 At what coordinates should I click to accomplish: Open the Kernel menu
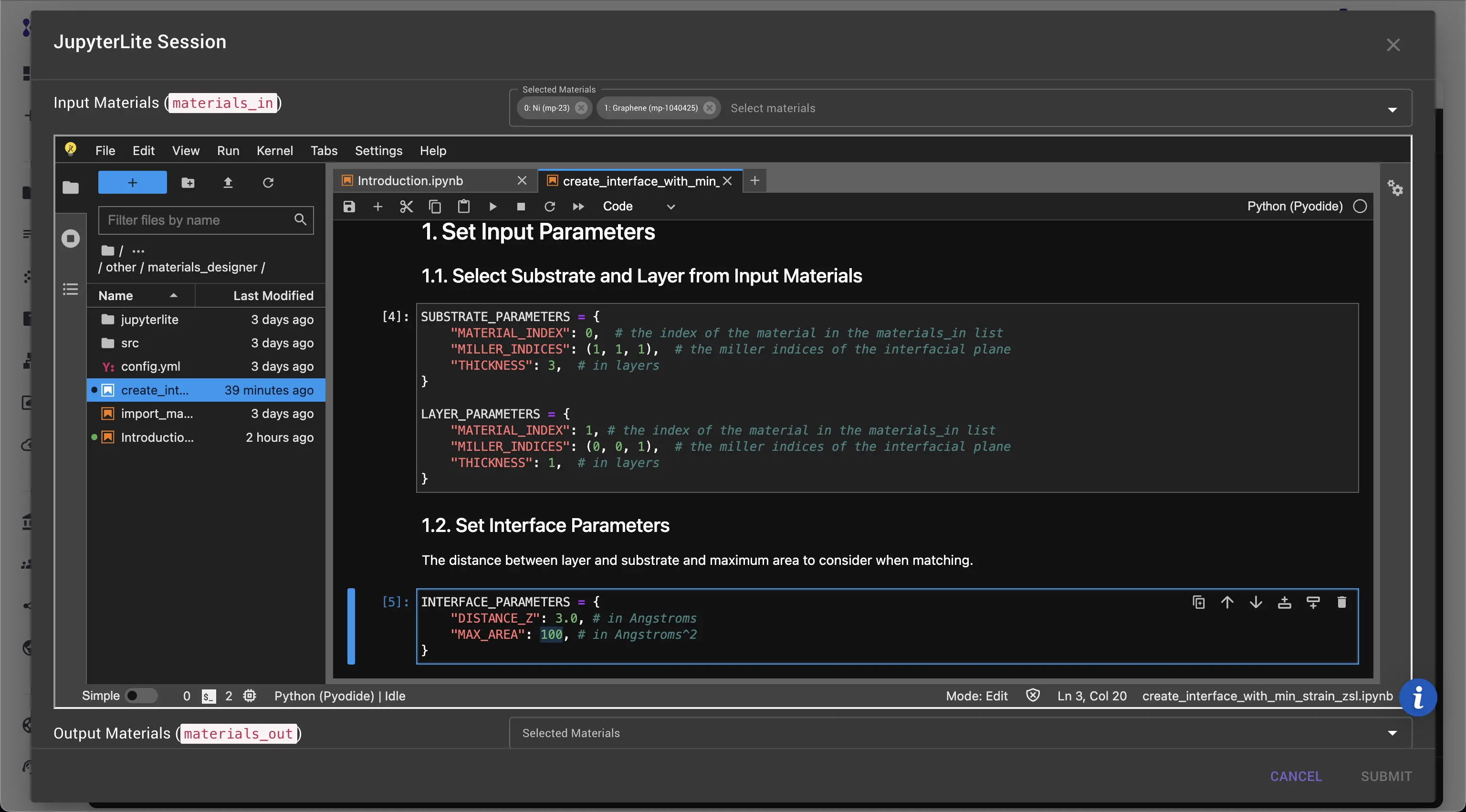pos(275,150)
